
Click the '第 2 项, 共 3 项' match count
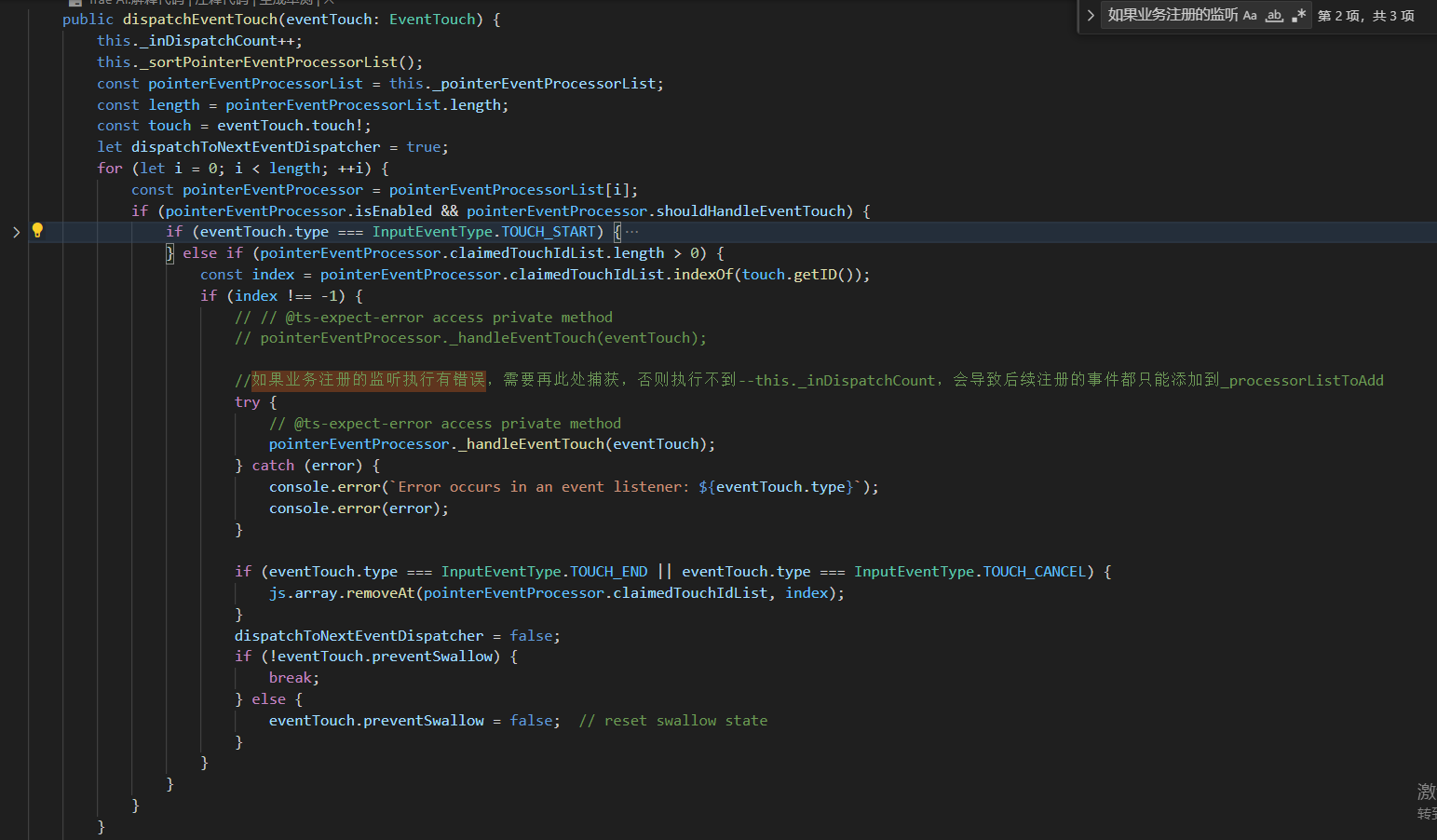pyautogui.click(x=1365, y=16)
